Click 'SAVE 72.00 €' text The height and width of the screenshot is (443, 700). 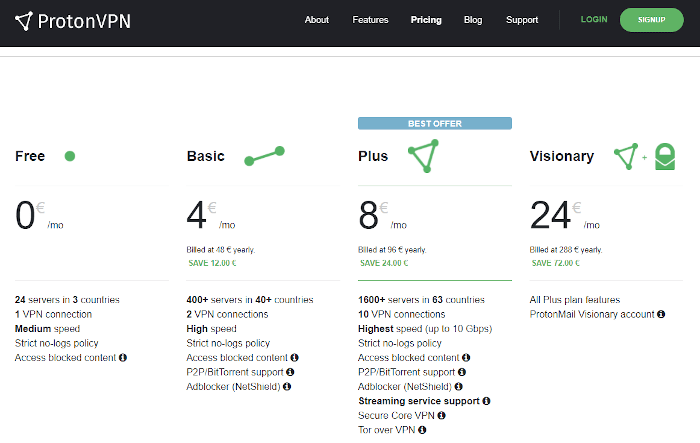(555, 263)
